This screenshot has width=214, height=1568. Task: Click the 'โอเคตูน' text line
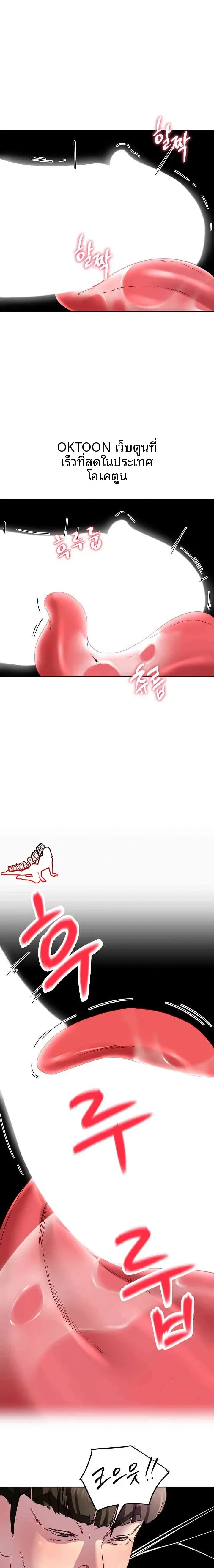(x=107, y=475)
